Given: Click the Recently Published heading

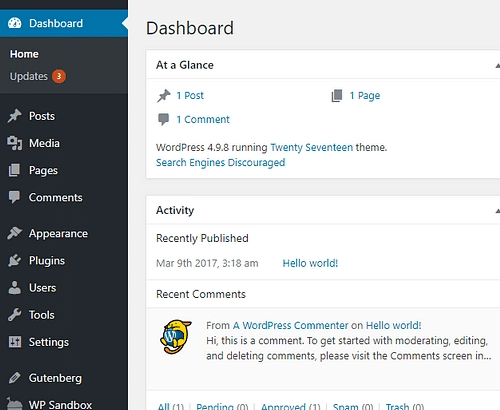Looking at the screenshot, I should (202, 238).
